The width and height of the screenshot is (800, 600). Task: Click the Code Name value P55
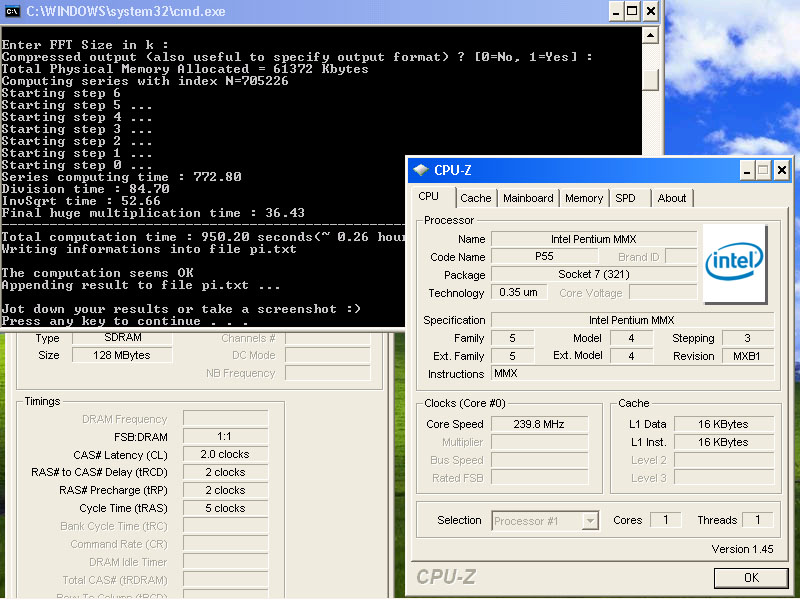point(544,257)
